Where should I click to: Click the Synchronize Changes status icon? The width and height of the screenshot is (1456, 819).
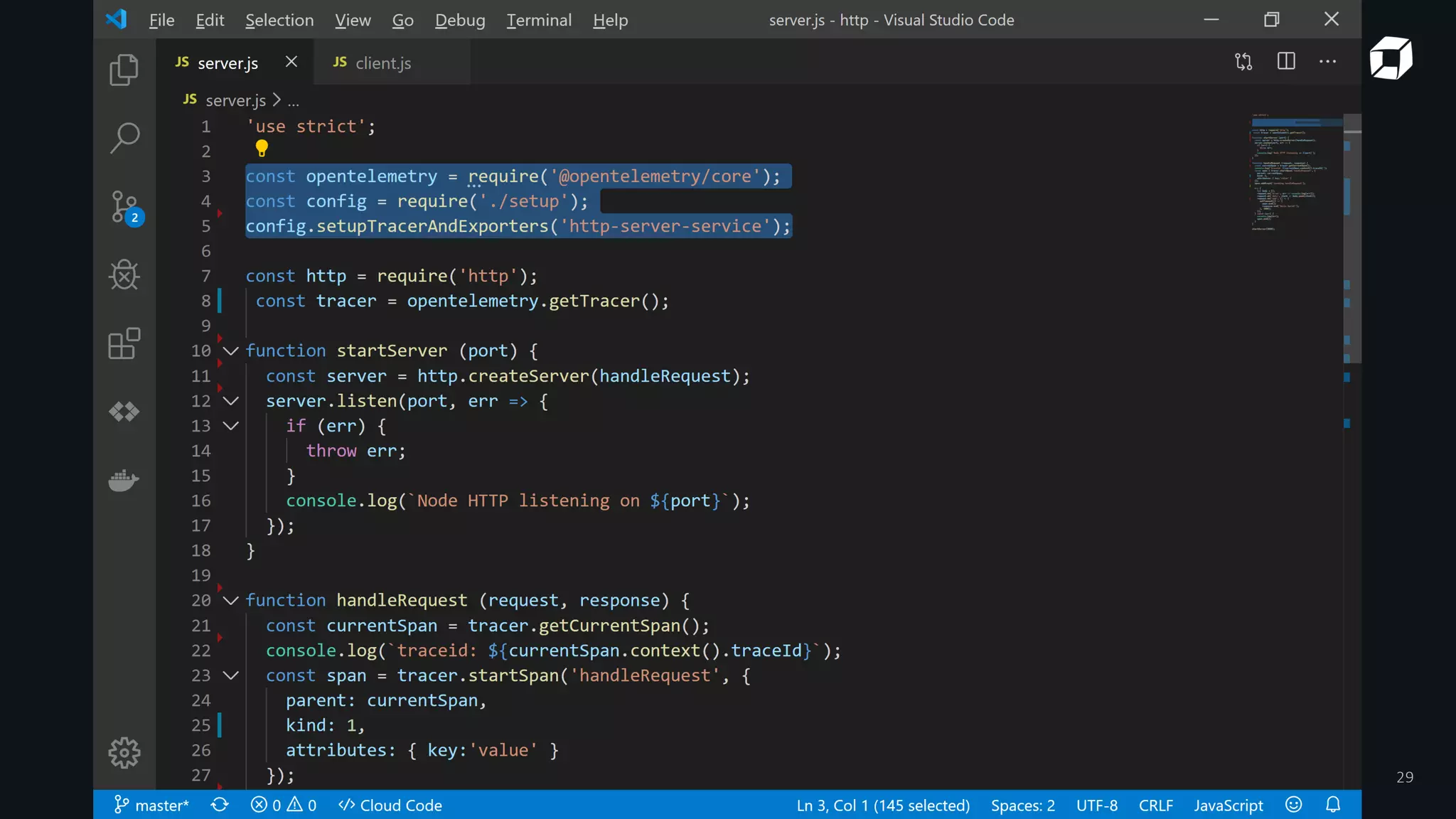point(220,805)
